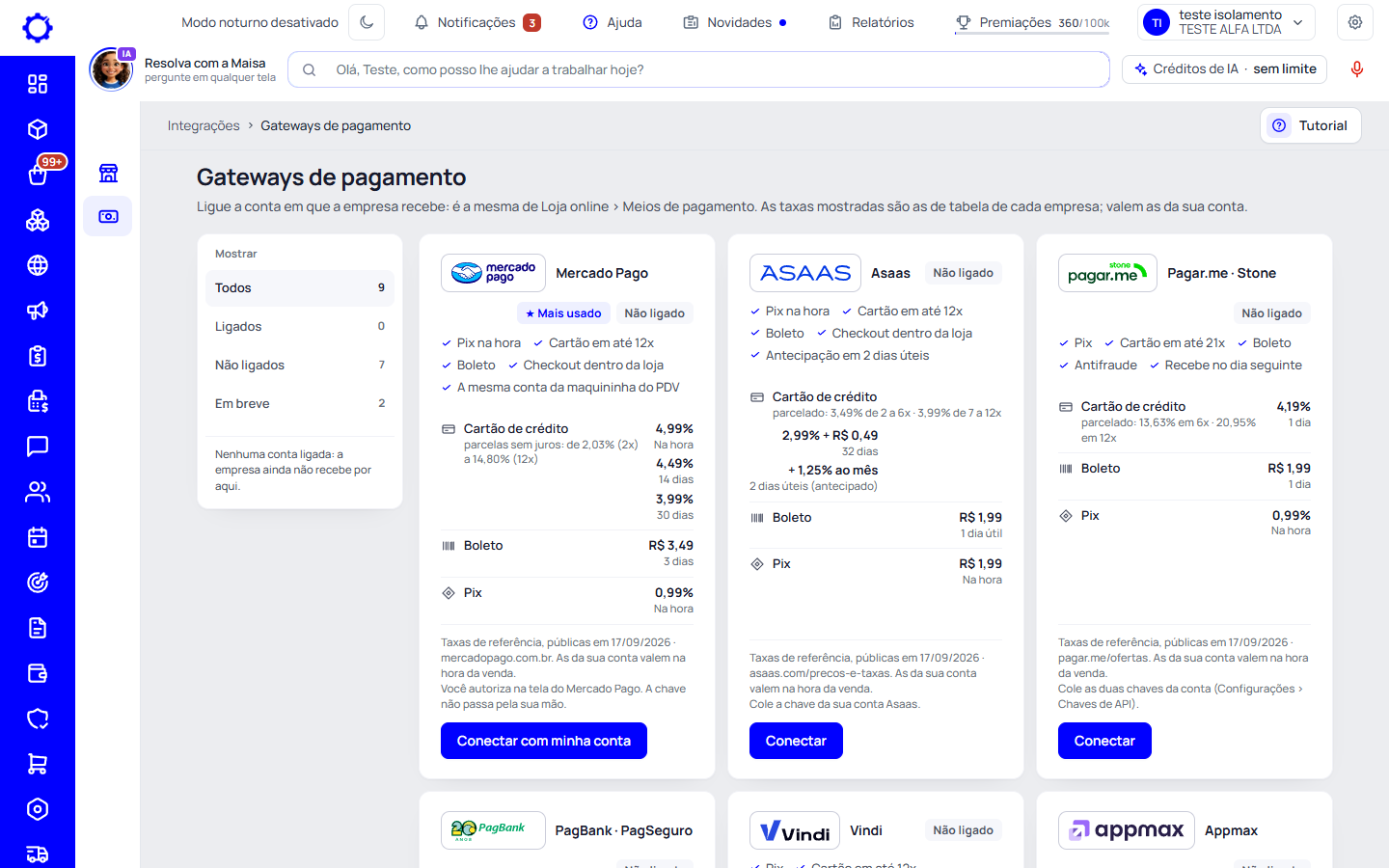Open Ajuda help menu

pyautogui.click(x=613, y=22)
